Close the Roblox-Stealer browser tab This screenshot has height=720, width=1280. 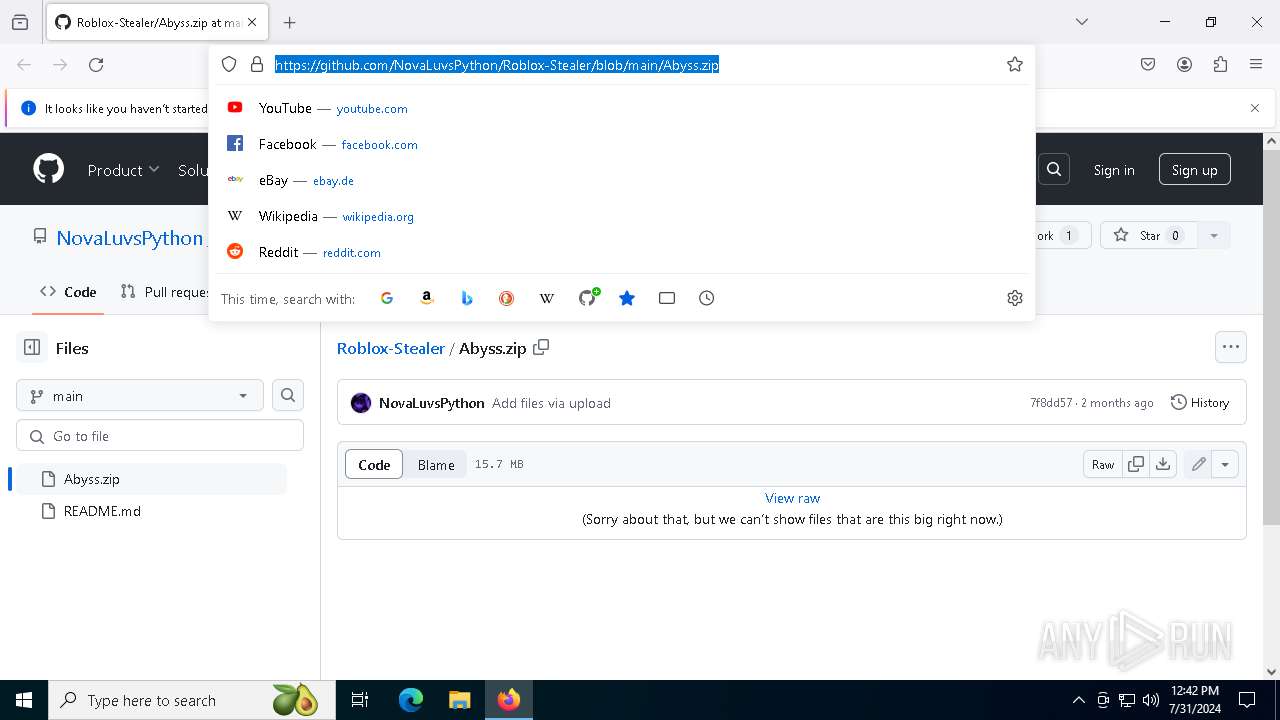252,22
